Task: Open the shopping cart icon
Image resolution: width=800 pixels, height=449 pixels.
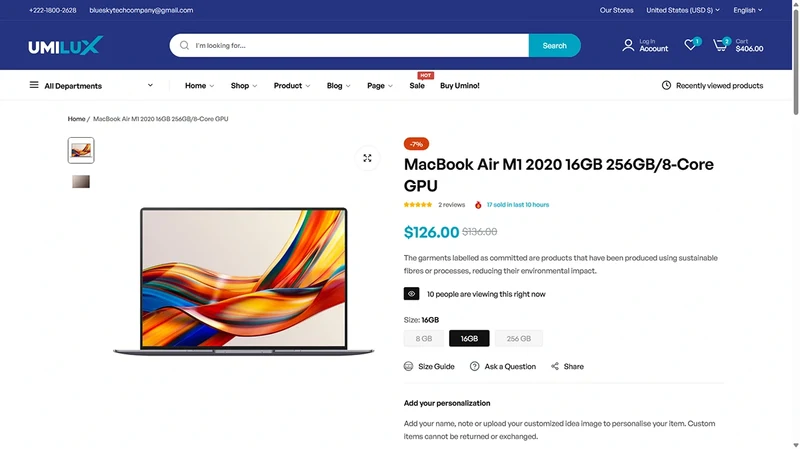Action: point(720,45)
